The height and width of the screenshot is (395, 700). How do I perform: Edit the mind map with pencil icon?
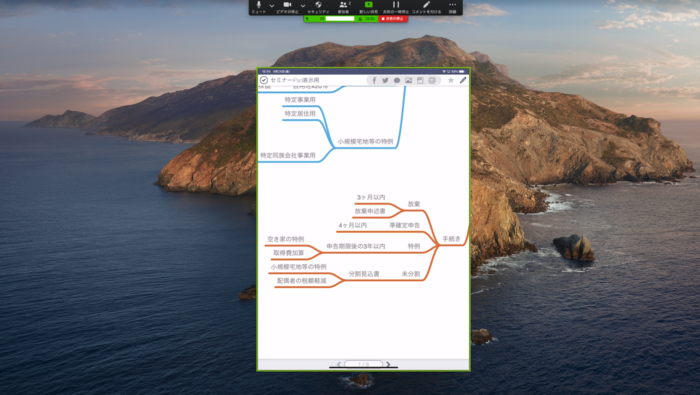click(x=463, y=80)
